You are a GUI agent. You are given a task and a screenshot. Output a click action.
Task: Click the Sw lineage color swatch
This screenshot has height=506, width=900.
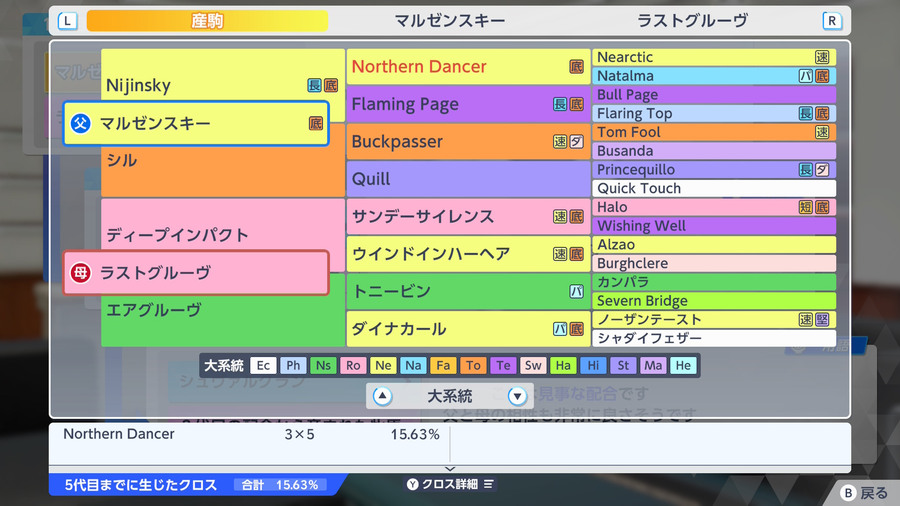(533, 365)
